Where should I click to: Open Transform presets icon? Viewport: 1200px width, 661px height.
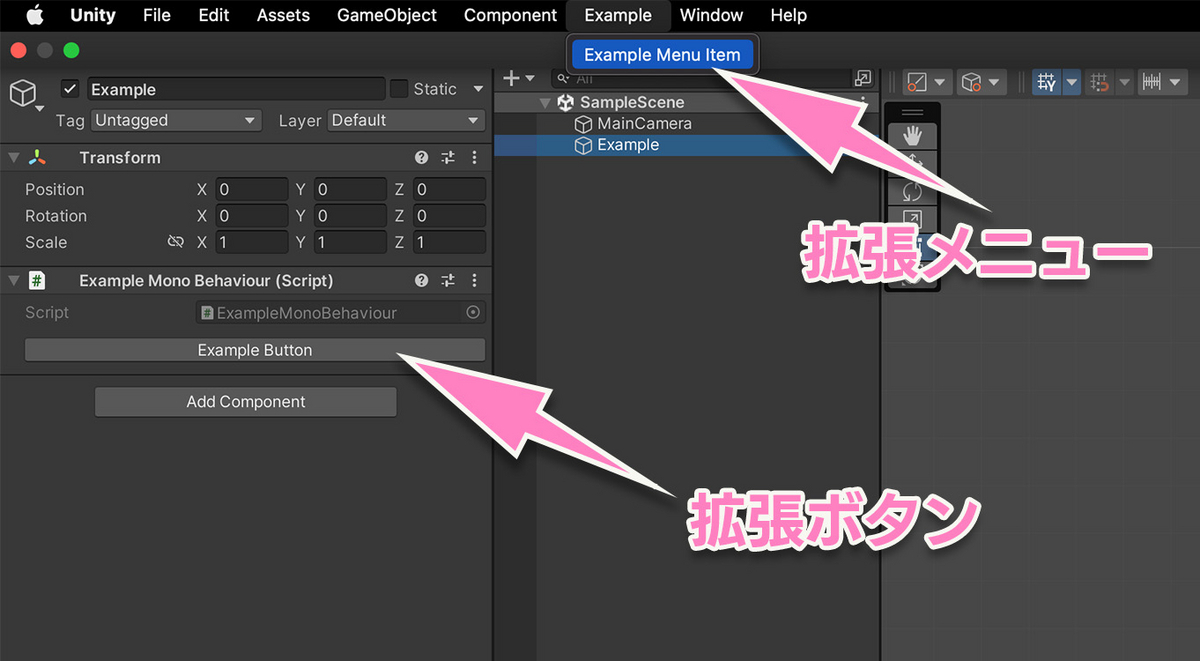448,158
